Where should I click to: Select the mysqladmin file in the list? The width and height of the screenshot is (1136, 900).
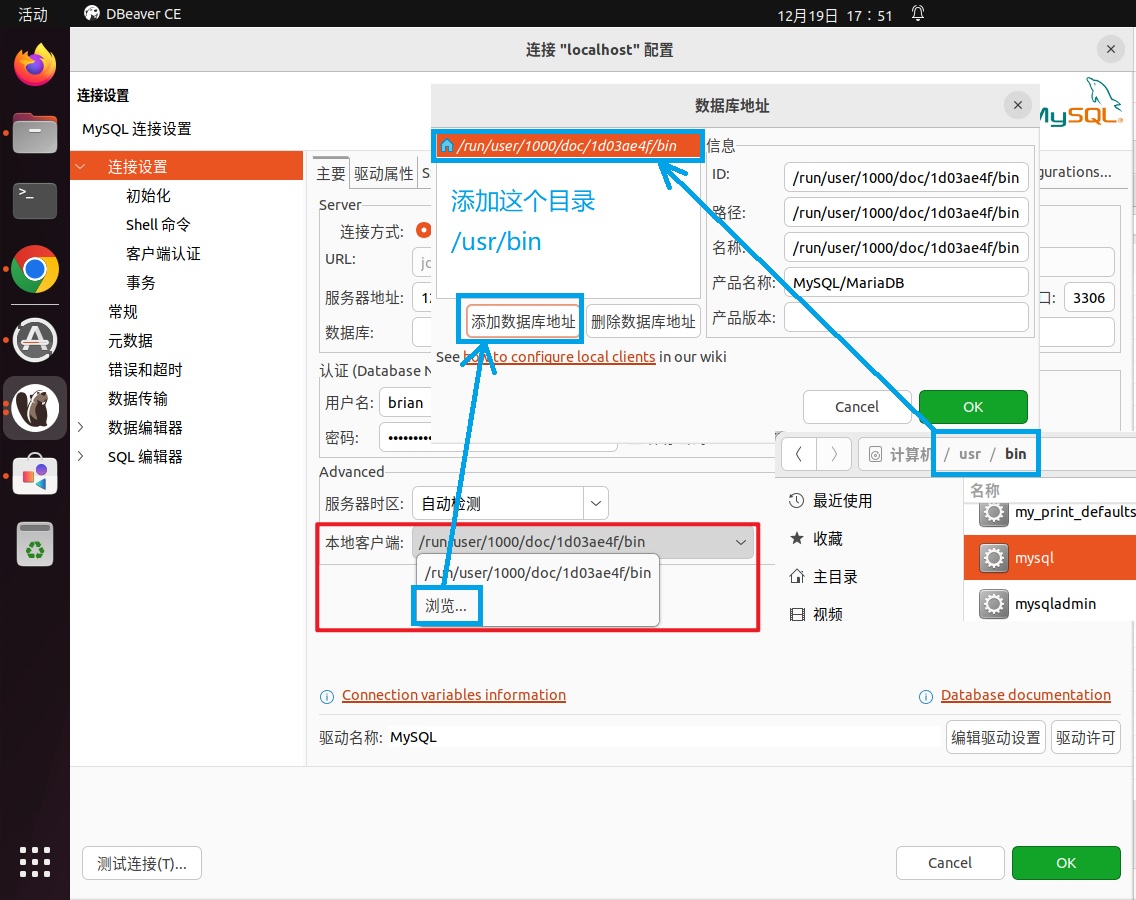tap(1050, 604)
